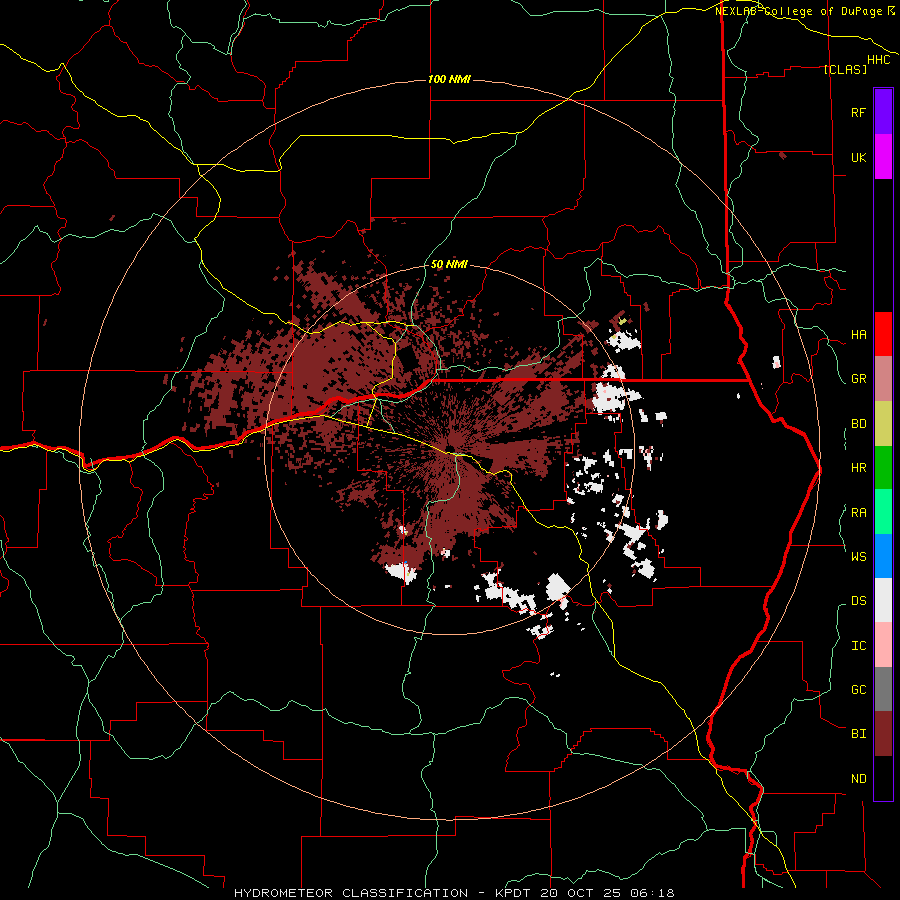
Task: Click the "100 NMI" range ring label
Action: (x=449, y=79)
